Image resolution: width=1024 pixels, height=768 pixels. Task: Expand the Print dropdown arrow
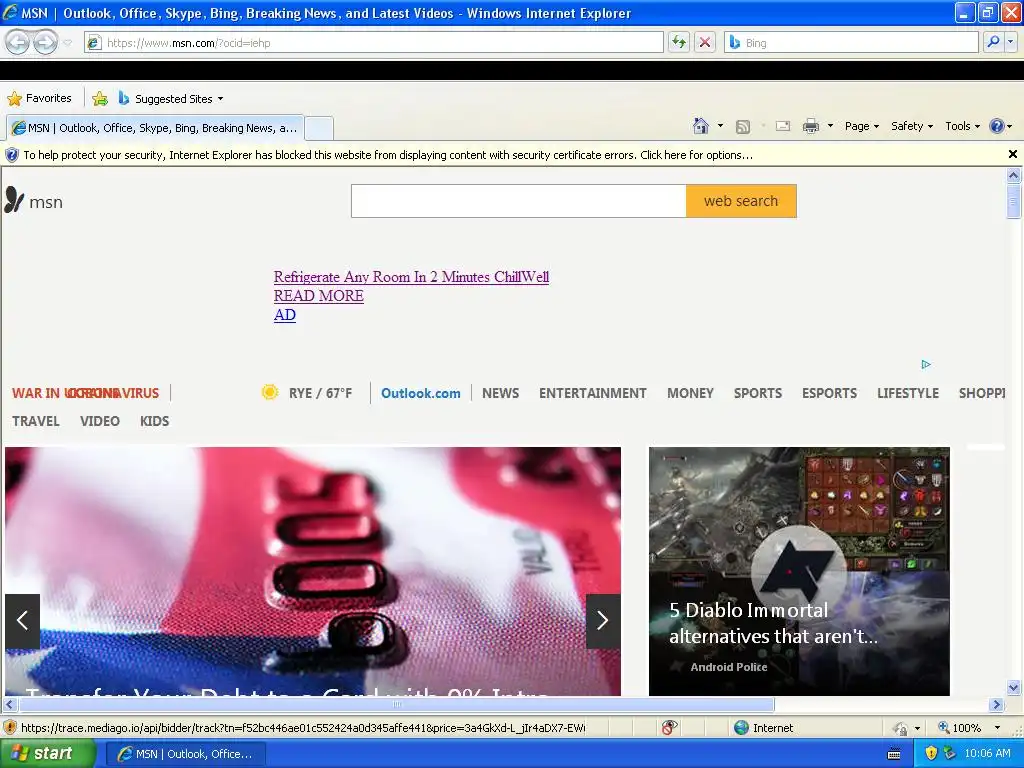830,126
